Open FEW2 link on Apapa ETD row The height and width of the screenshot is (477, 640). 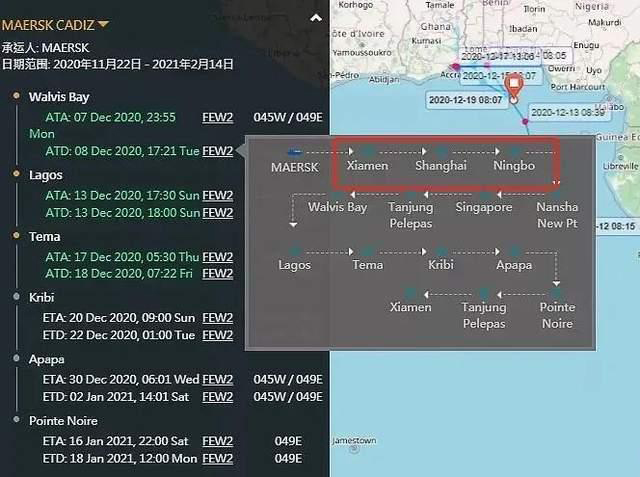(x=218, y=397)
